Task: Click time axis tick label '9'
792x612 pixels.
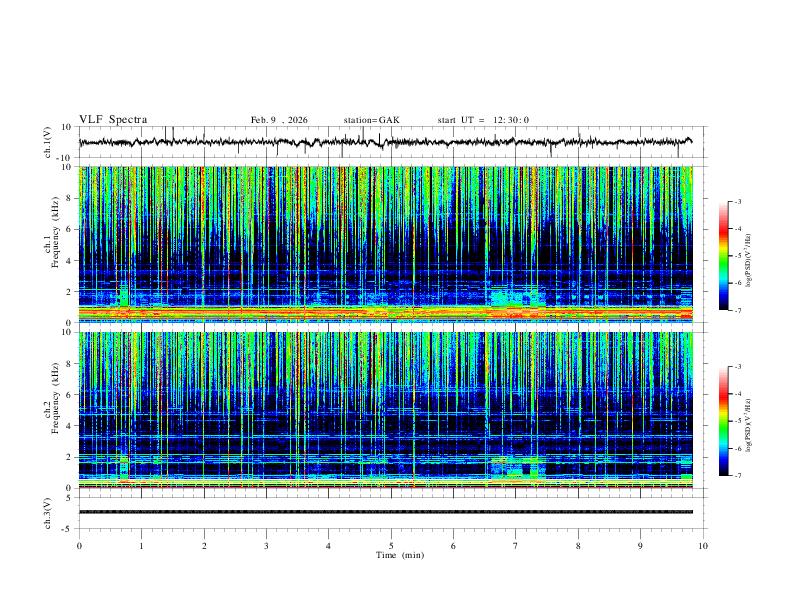Action: tap(640, 546)
